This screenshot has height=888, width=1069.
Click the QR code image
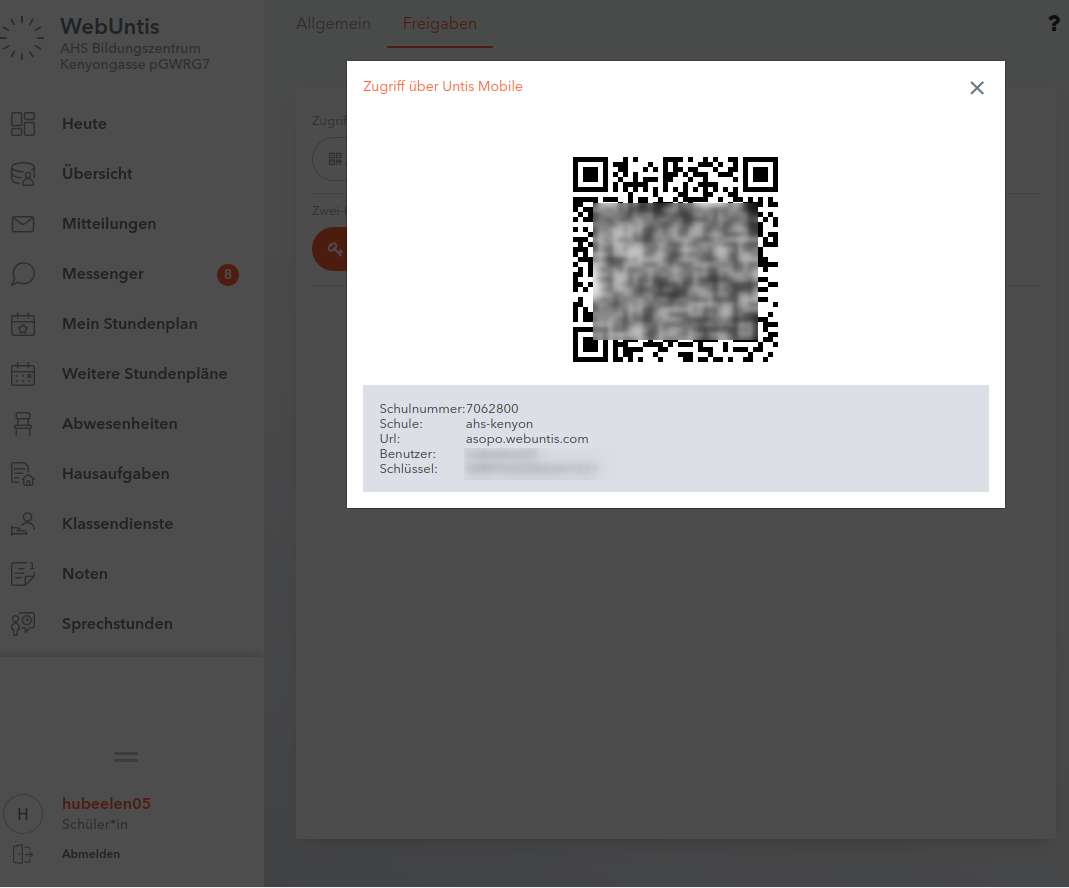click(675, 259)
